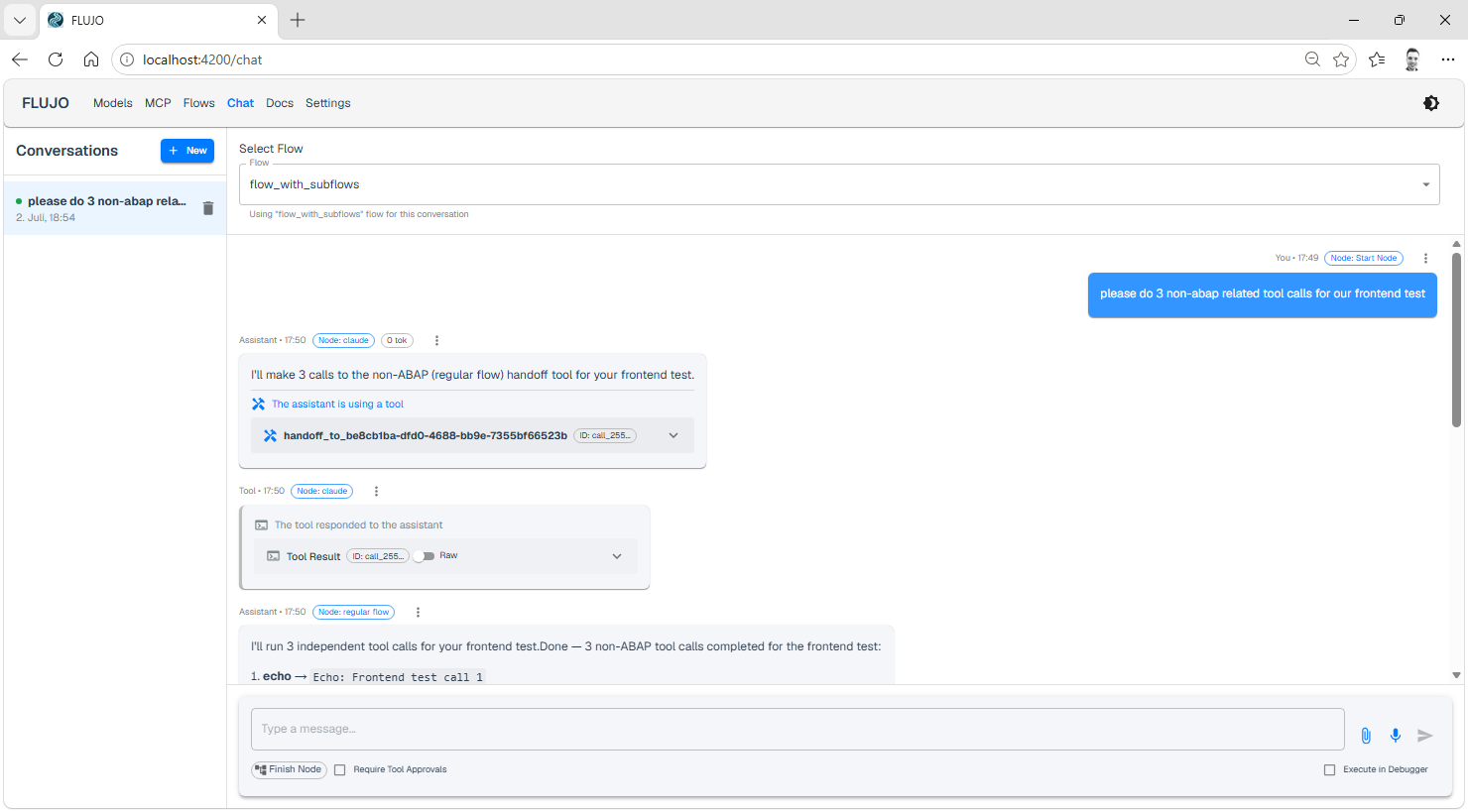Open options menu for regular flow message
Screen dimensions: 1468x812
tap(418, 612)
